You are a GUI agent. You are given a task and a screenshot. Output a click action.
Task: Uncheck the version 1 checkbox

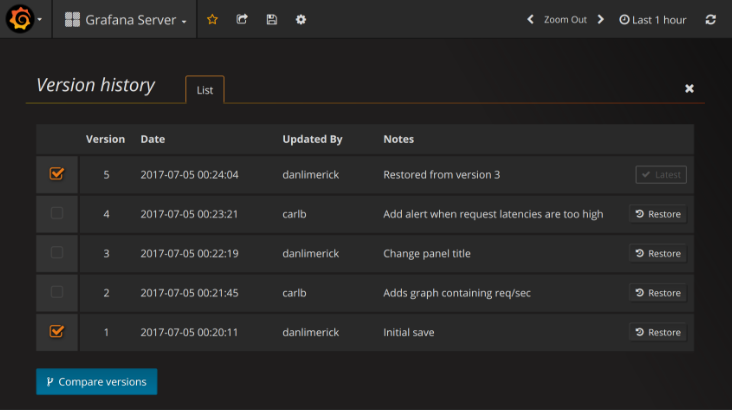click(x=57, y=331)
